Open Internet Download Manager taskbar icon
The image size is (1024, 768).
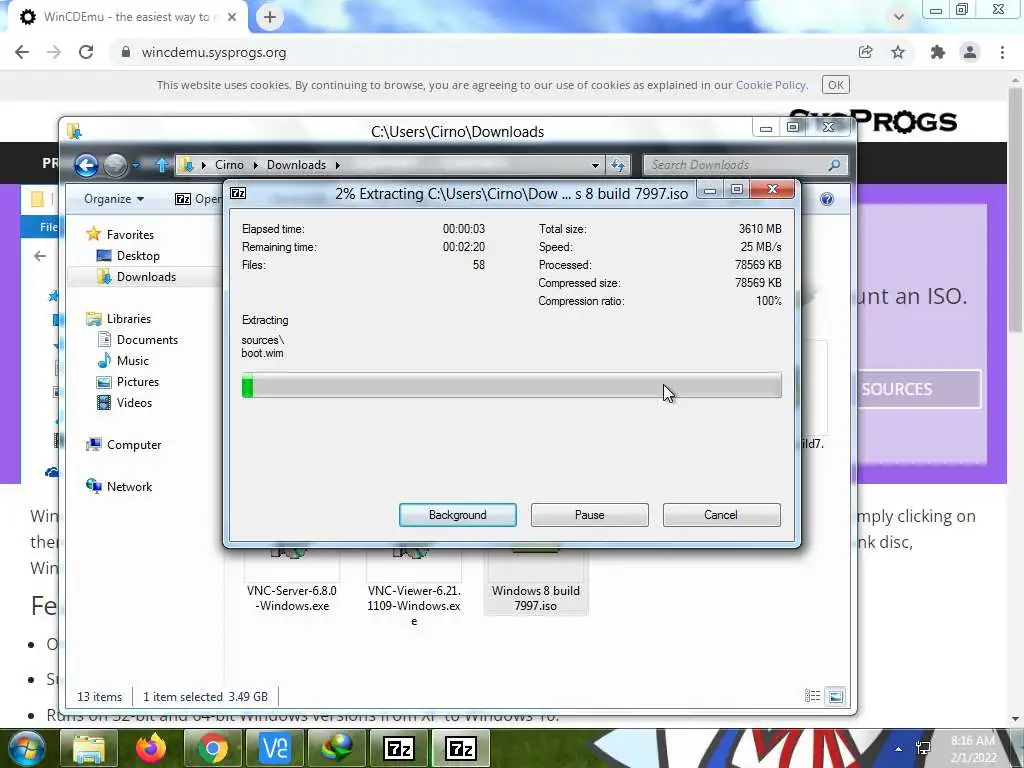[336, 748]
